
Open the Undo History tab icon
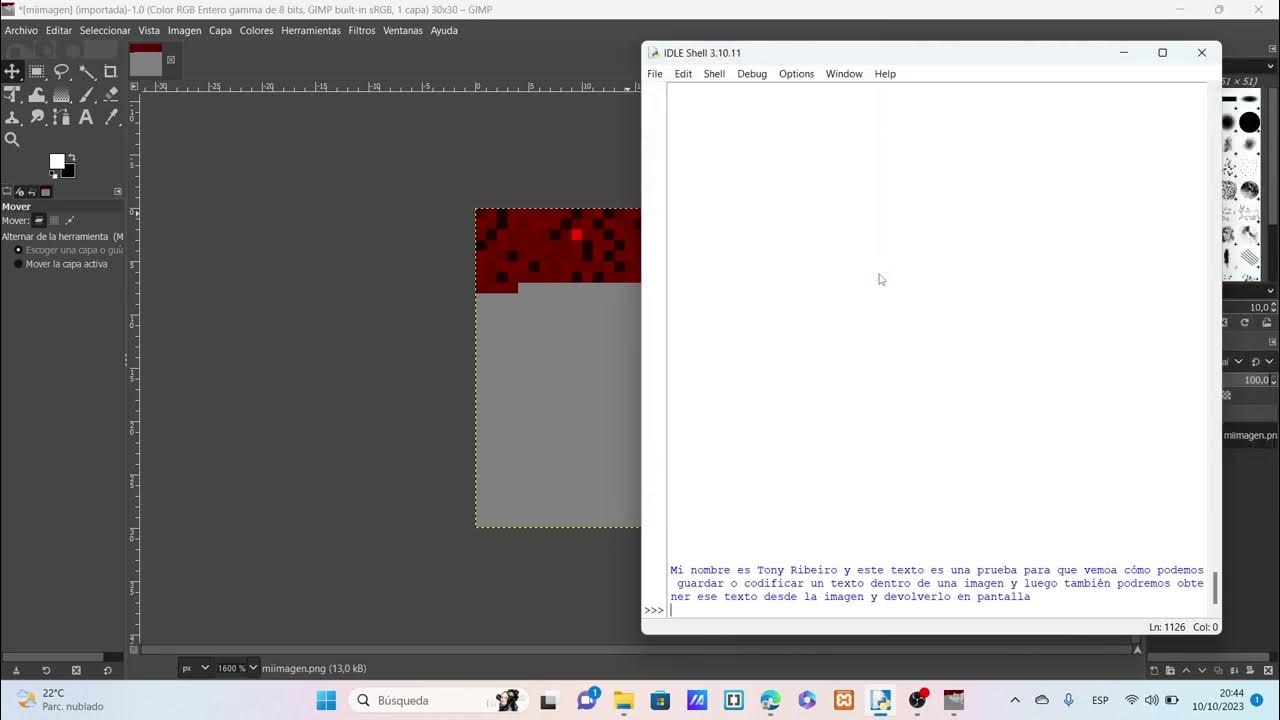(32, 191)
